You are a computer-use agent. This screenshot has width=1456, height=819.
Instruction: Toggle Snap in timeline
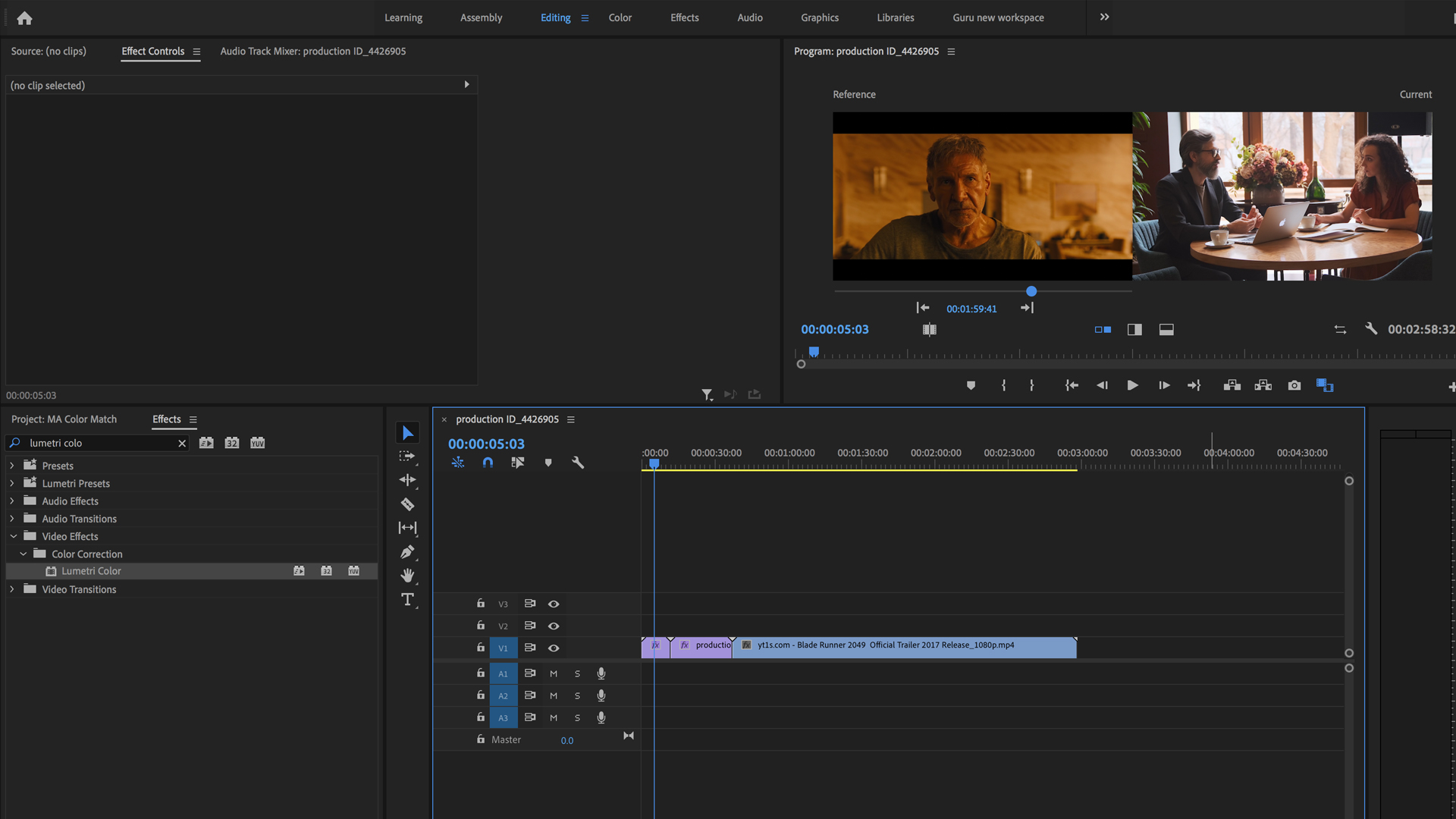point(488,463)
